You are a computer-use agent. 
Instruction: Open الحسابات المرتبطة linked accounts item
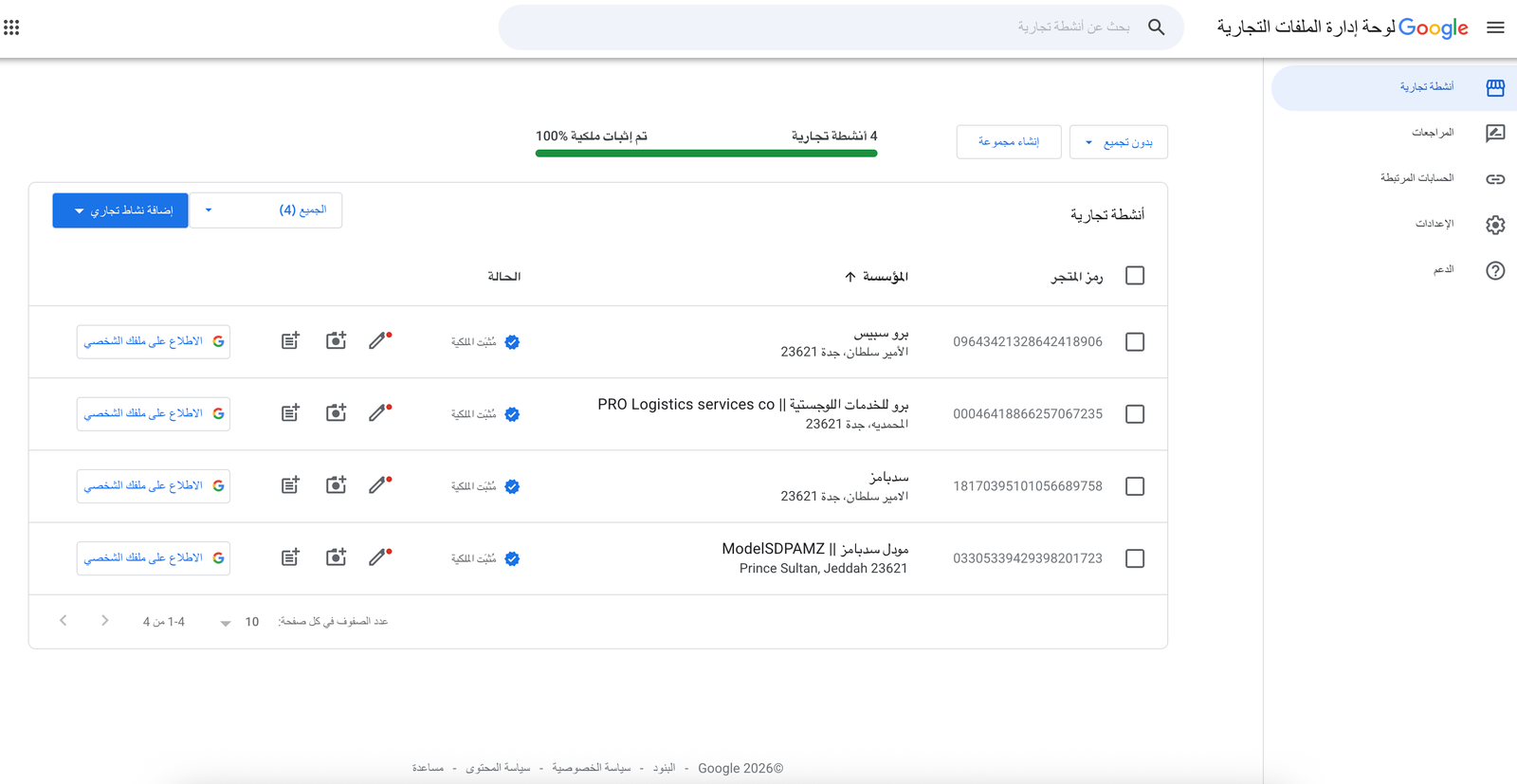tap(1394, 178)
